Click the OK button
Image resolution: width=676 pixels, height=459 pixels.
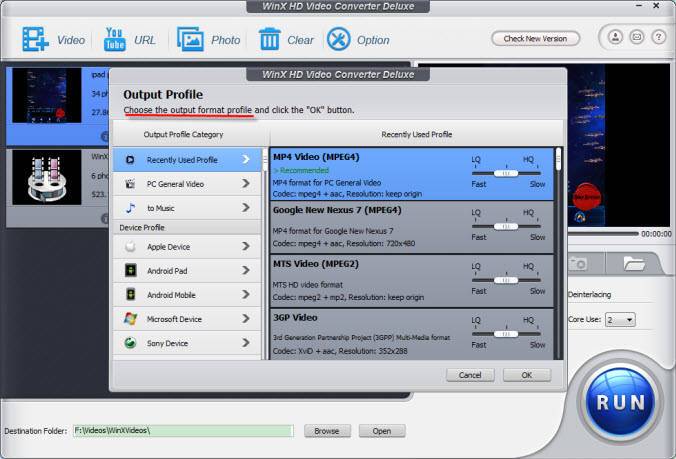(x=527, y=375)
